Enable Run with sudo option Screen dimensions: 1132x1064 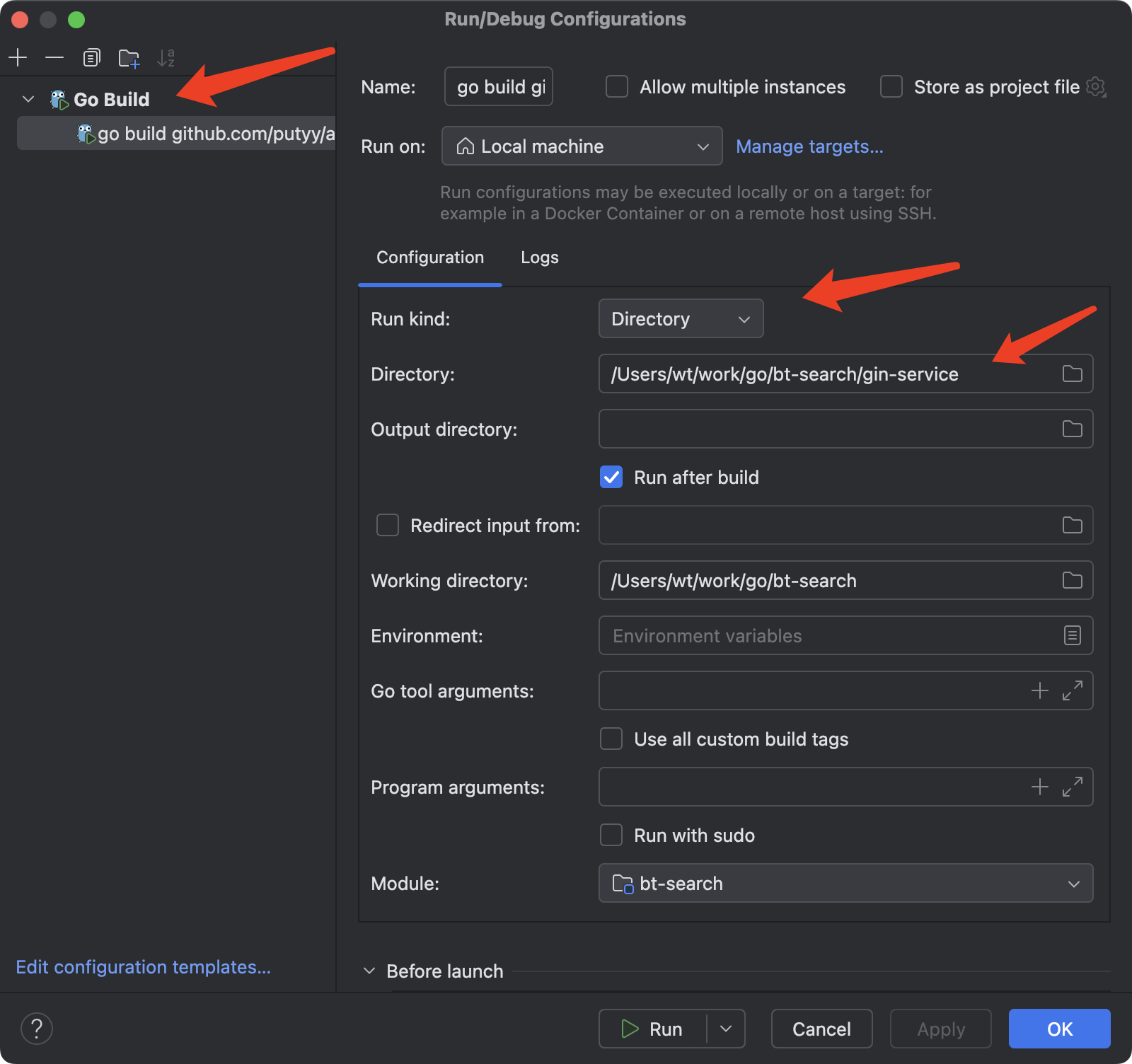pyautogui.click(x=611, y=835)
